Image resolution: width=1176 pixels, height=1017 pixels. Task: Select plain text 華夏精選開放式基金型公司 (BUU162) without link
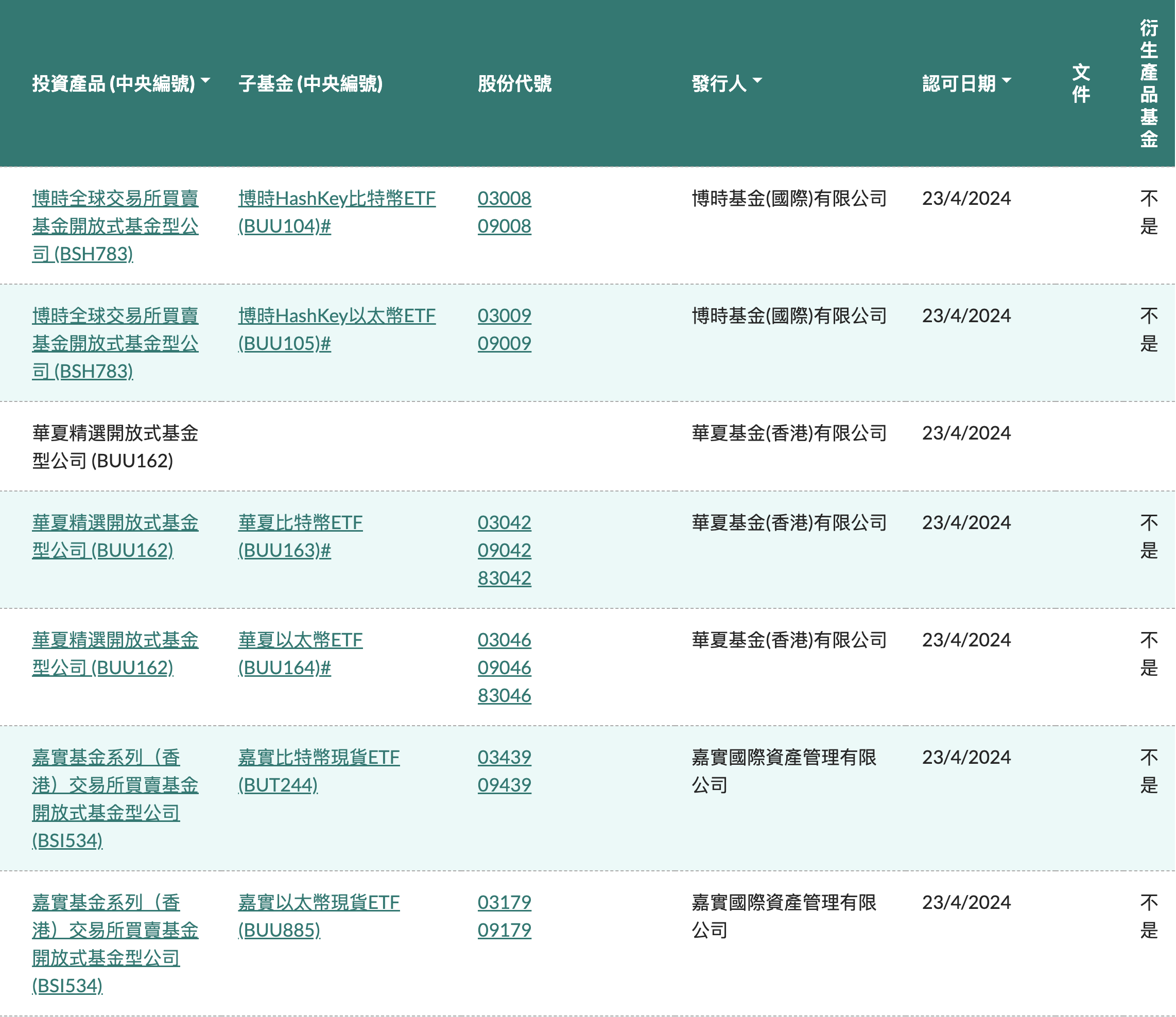pos(115,447)
